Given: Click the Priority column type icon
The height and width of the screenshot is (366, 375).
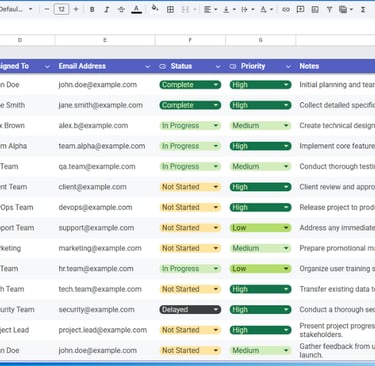Looking at the screenshot, I should point(233,66).
